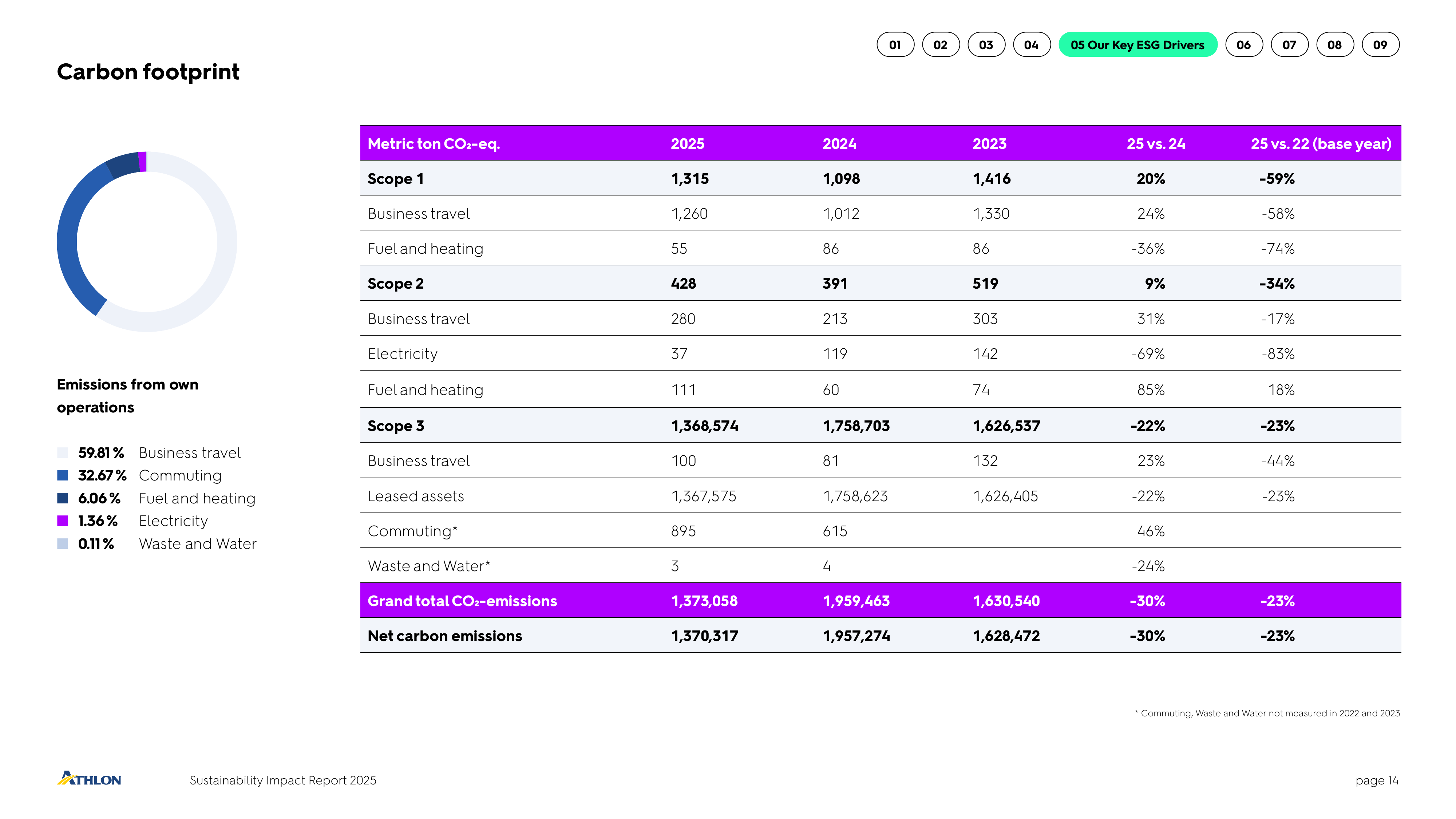Jump to section 09
This screenshot has width=1456, height=819.
(x=1380, y=45)
